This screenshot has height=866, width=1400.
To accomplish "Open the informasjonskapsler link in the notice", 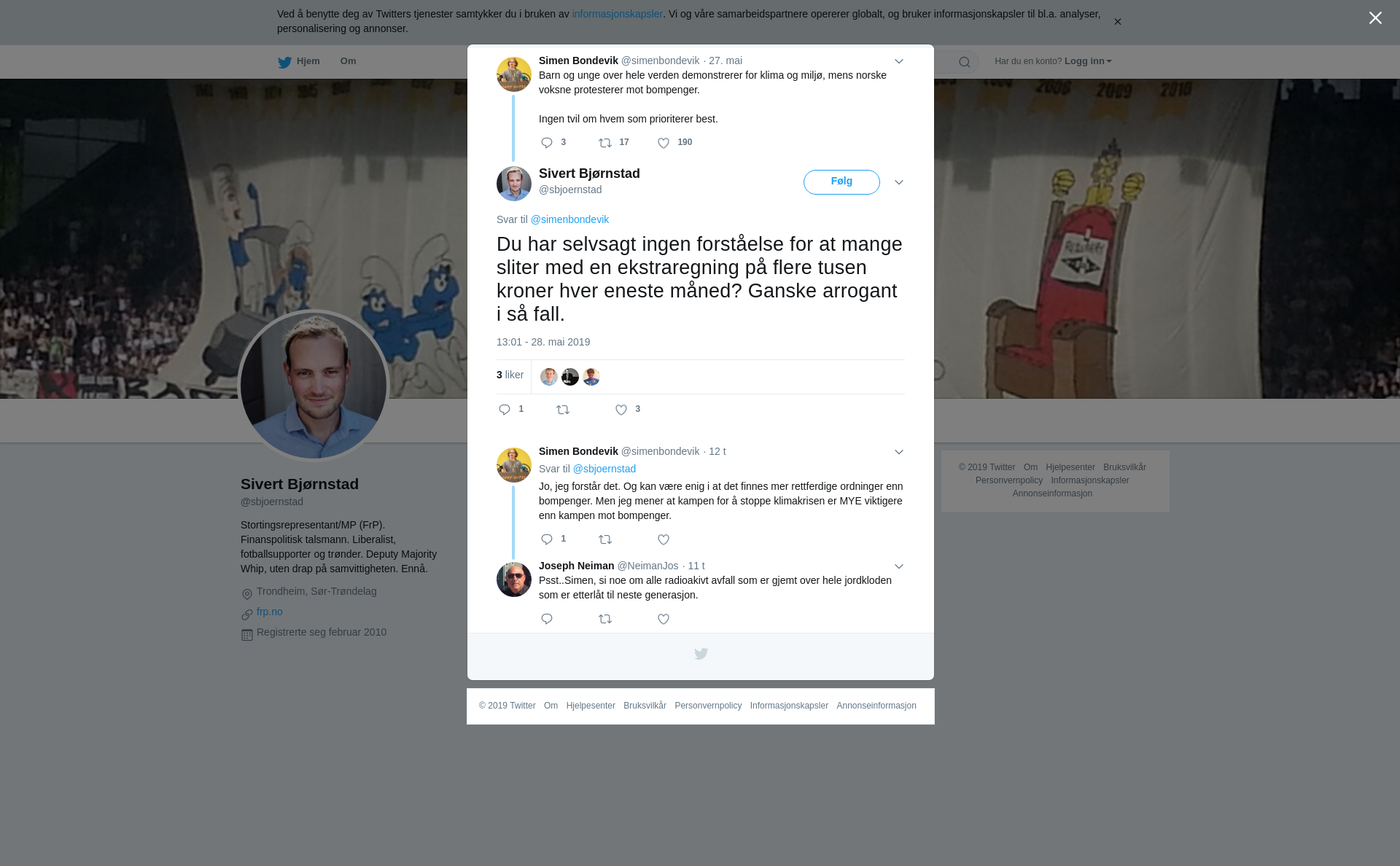I will coord(617,14).
